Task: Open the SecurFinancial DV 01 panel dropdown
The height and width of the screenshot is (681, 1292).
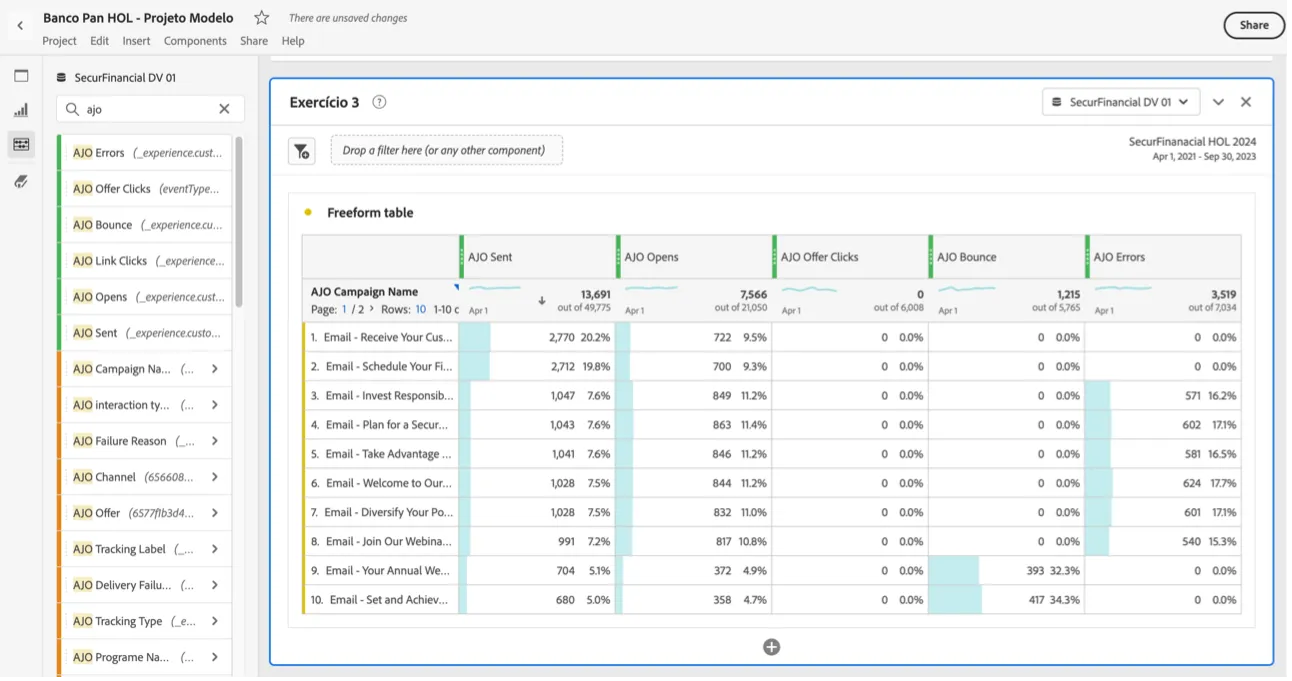Action: (1121, 102)
